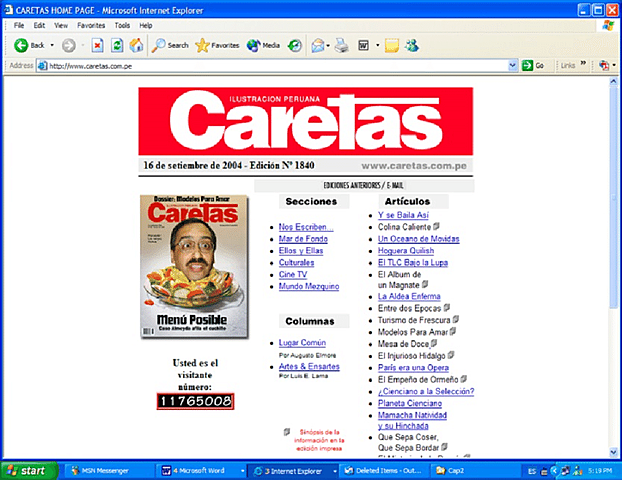Open La Aldea Enferma article
This screenshot has width=622, height=480.
coord(409,296)
